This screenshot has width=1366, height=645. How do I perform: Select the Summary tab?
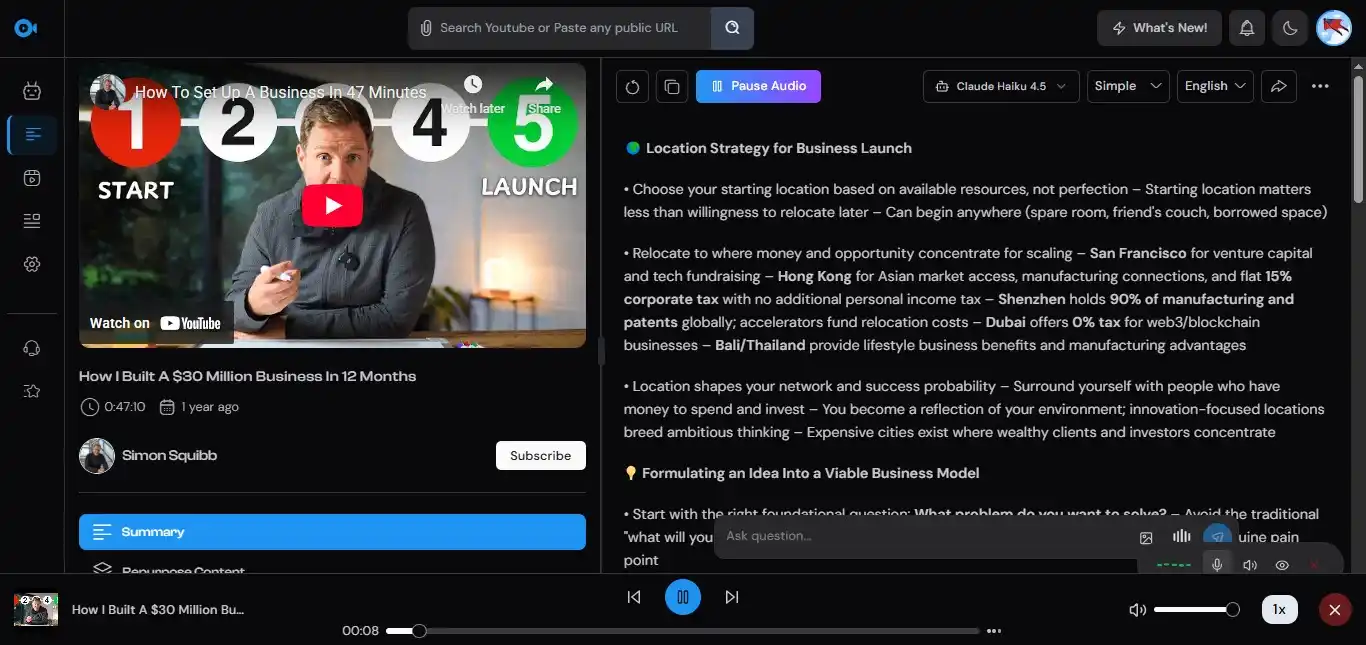click(x=332, y=532)
